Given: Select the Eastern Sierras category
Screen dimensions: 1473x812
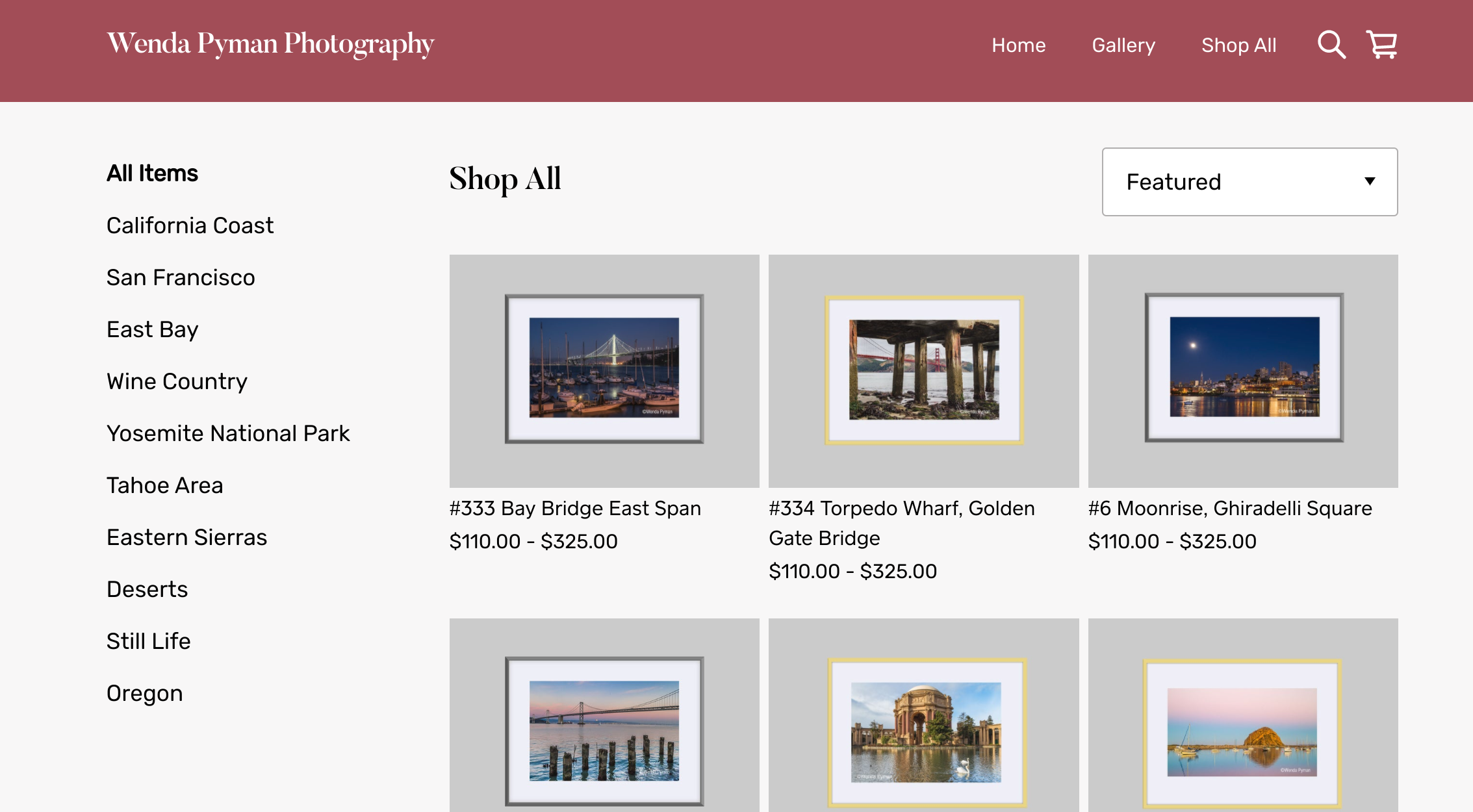Looking at the screenshot, I should pos(186,537).
